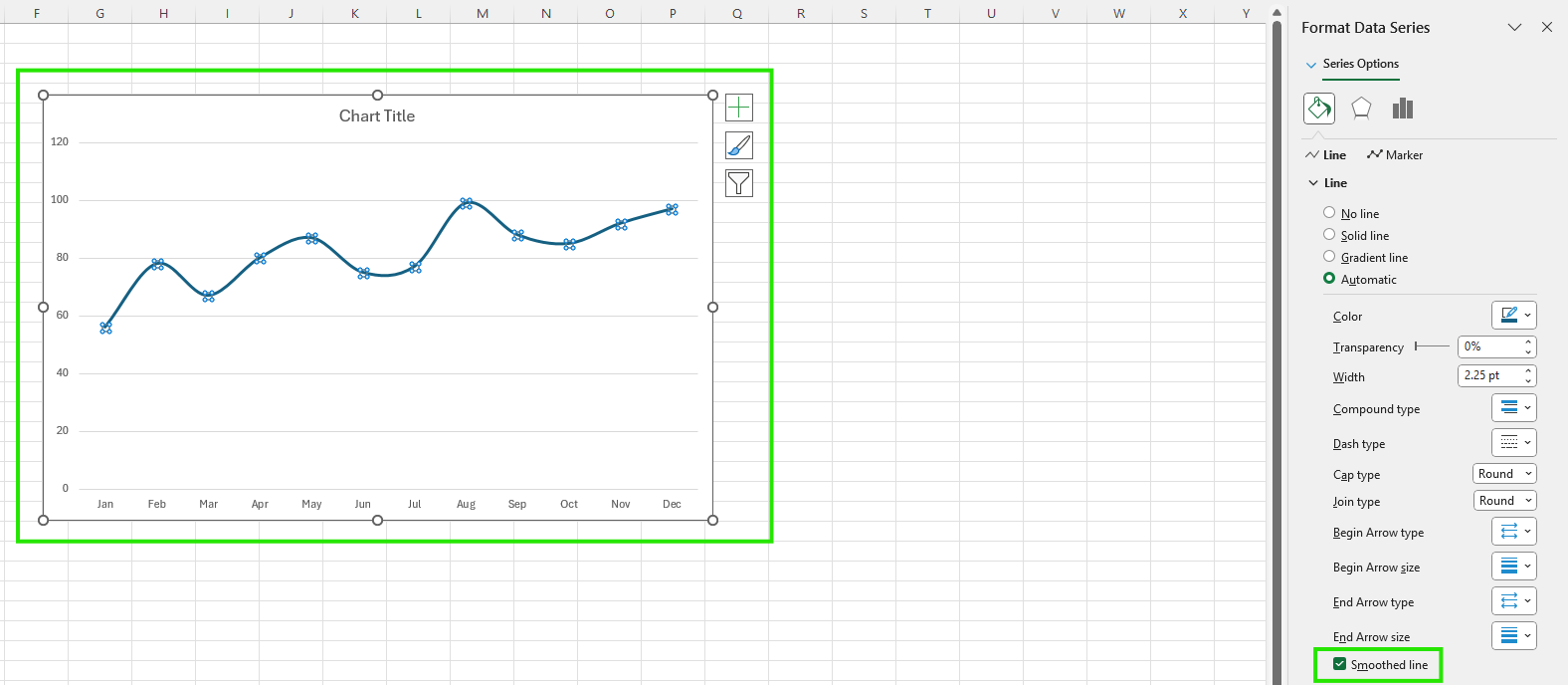
Task: Select the Aug data point marker
Action: click(466, 203)
